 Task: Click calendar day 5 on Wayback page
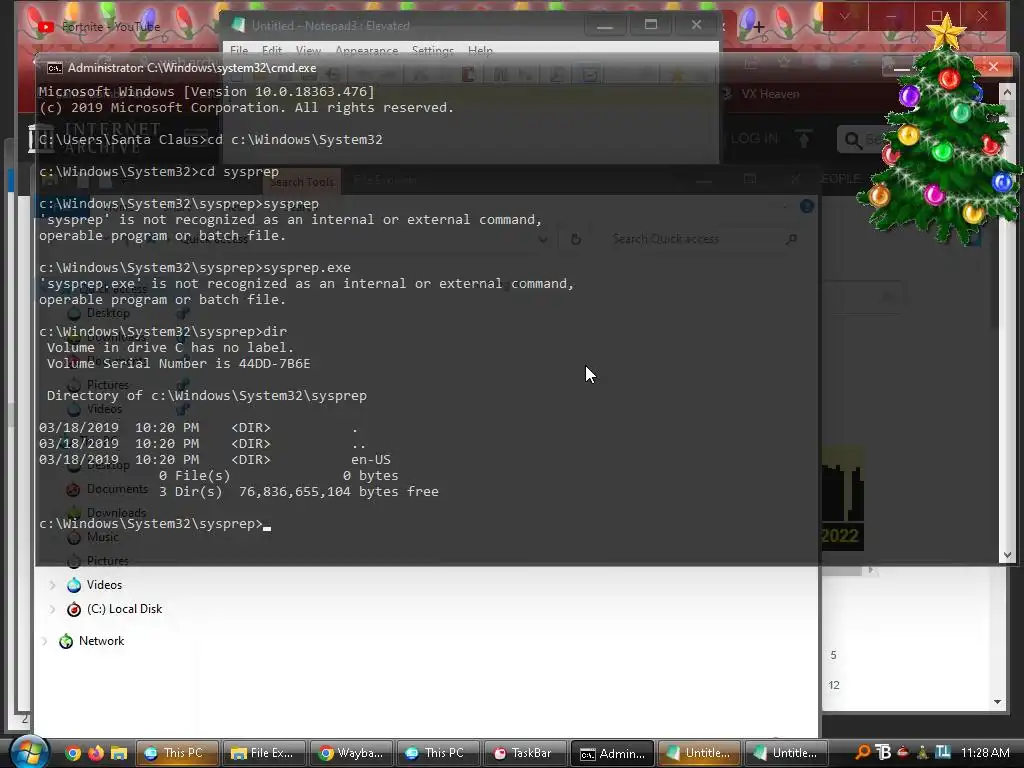tap(833, 655)
